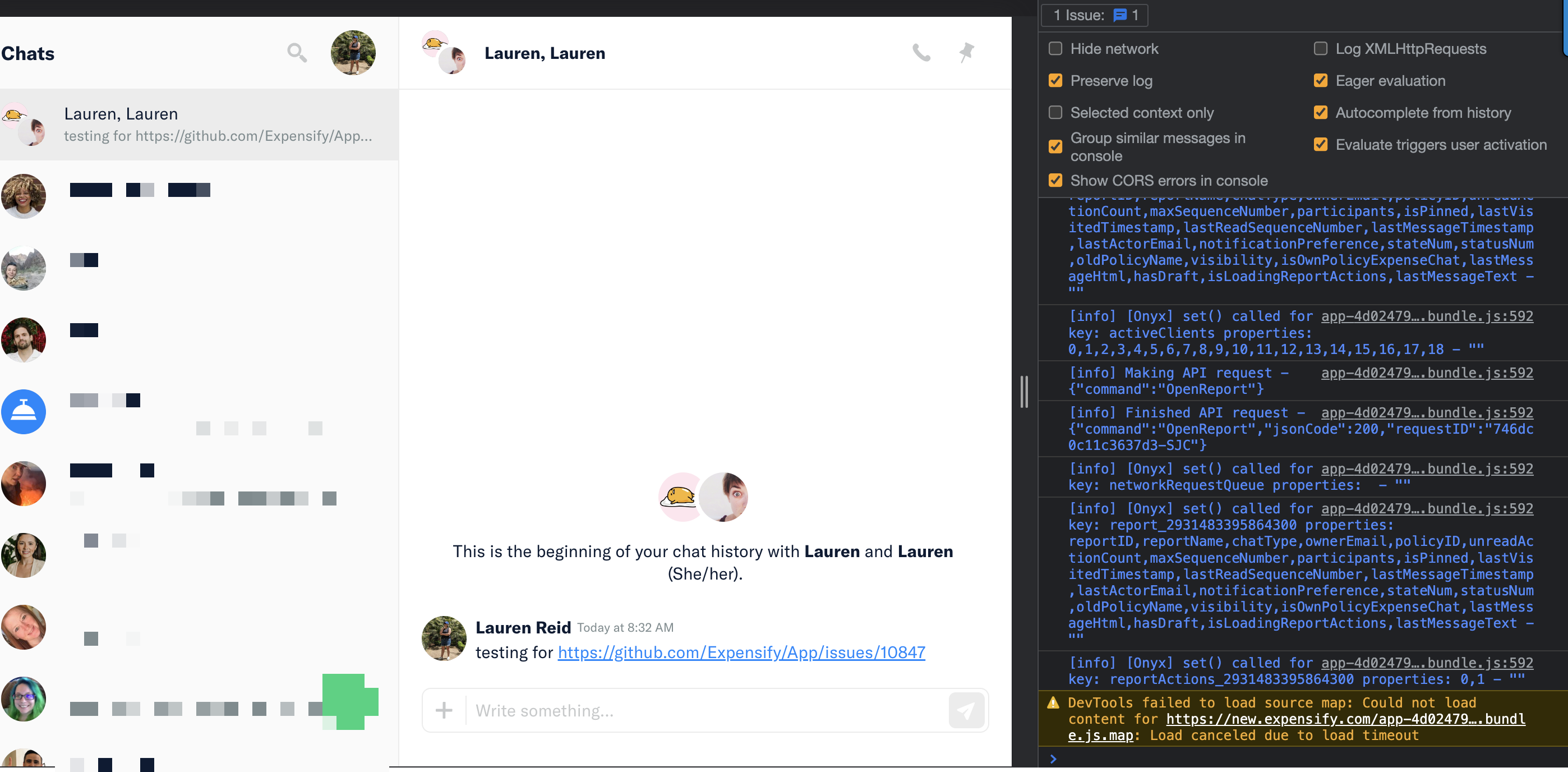This screenshot has width=1568, height=772.
Task: Open Concierge chat with blue bell icon
Action: (24, 412)
